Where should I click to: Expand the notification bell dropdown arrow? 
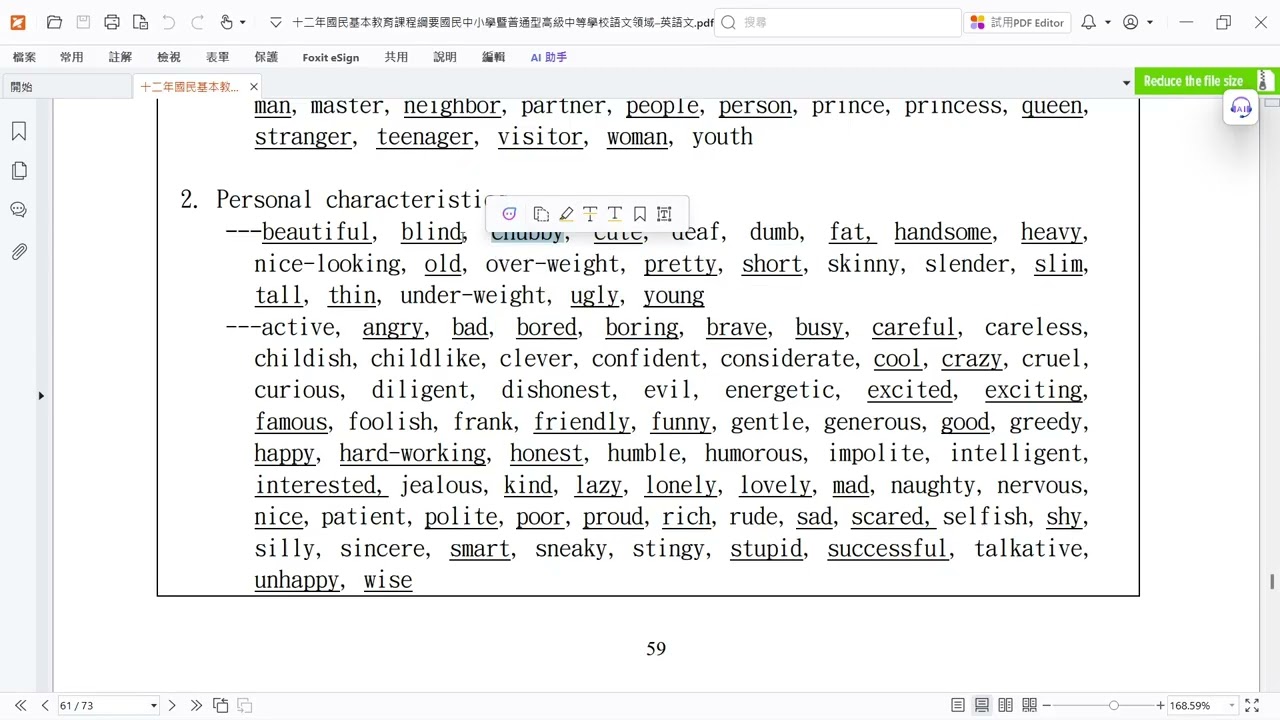tap(1107, 22)
